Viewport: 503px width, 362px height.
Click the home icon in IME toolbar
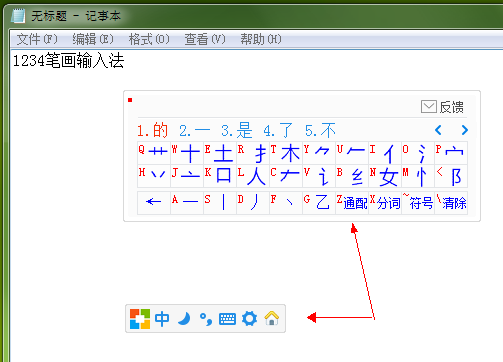pos(272,318)
